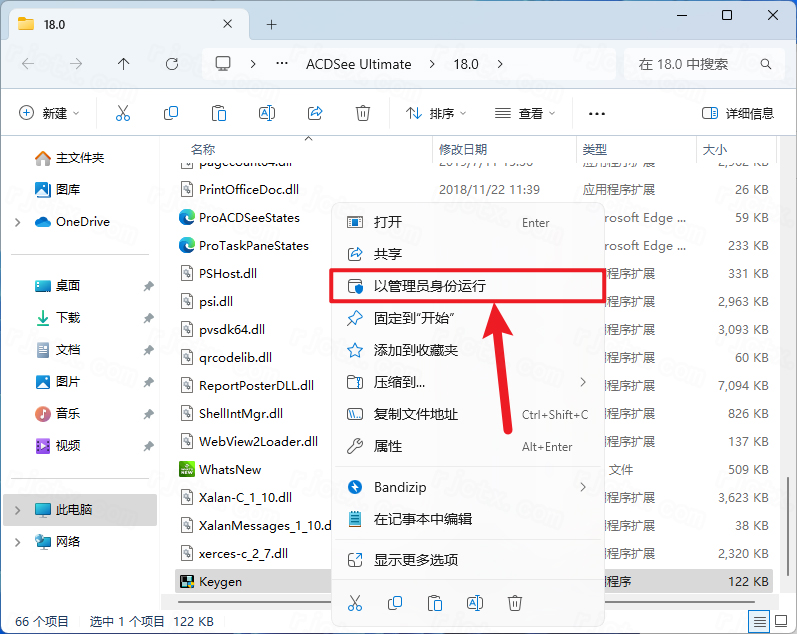Click the paste icon in toolbar
Viewport: 797px width, 634px height.
tap(219, 113)
